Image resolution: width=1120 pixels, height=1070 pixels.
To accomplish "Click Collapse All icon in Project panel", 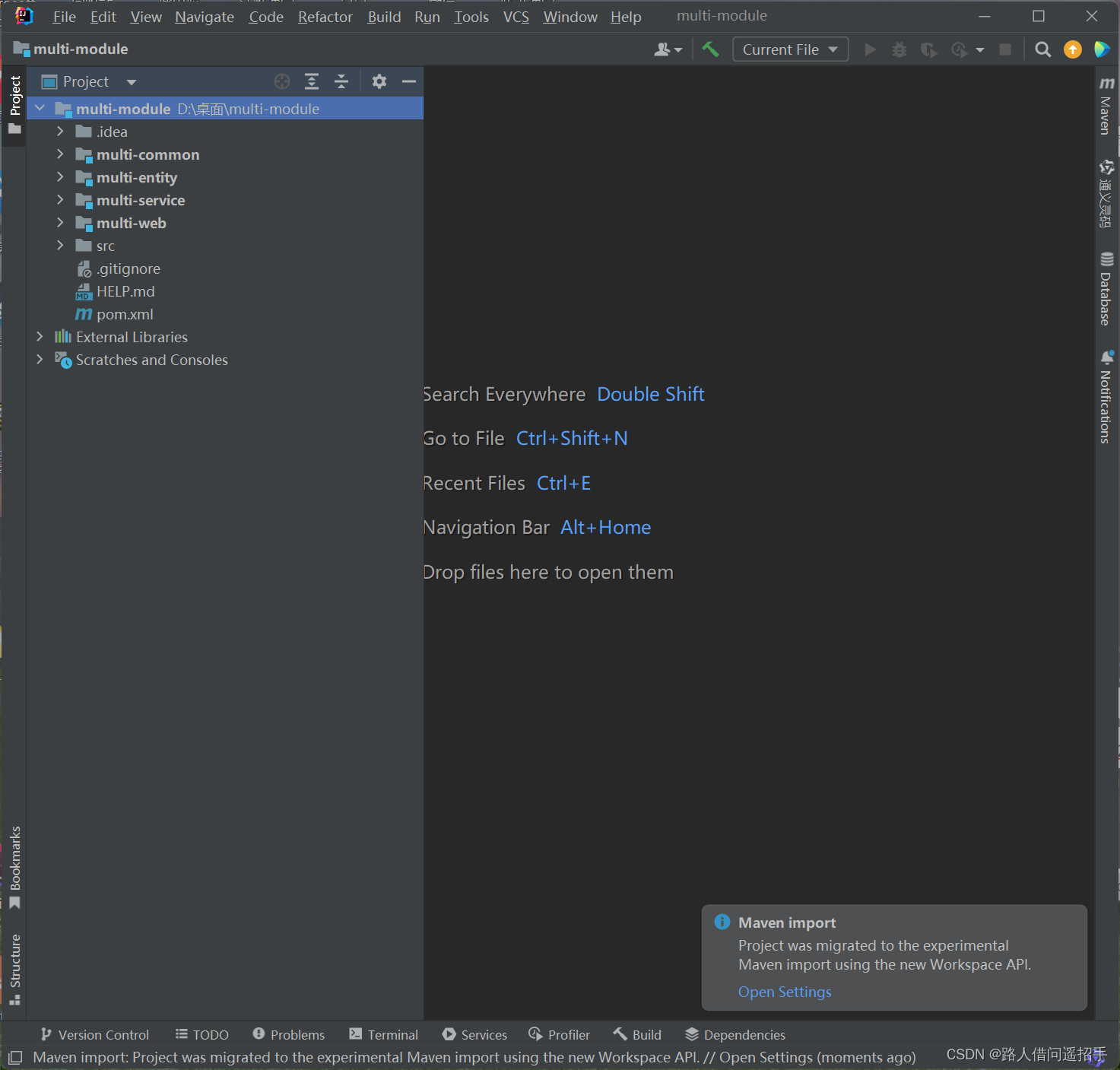I will pyautogui.click(x=341, y=81).
